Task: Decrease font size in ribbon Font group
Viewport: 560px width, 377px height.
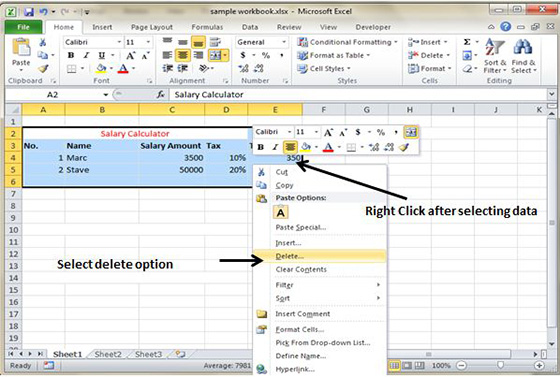Action: click(145, 55)
